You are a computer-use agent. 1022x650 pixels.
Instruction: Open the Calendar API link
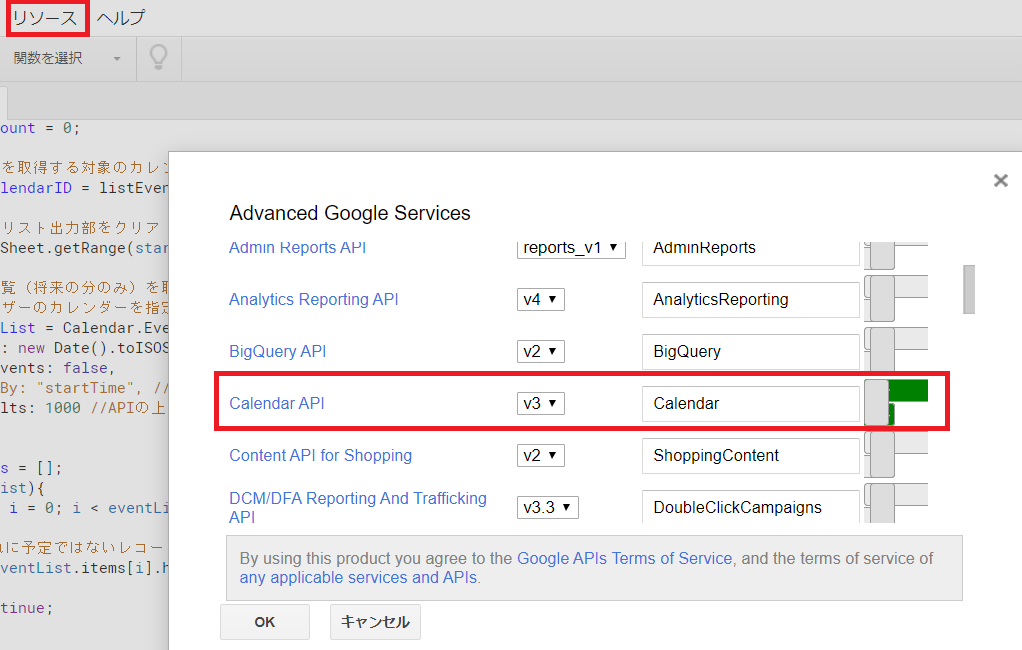[x=277, y=404]
